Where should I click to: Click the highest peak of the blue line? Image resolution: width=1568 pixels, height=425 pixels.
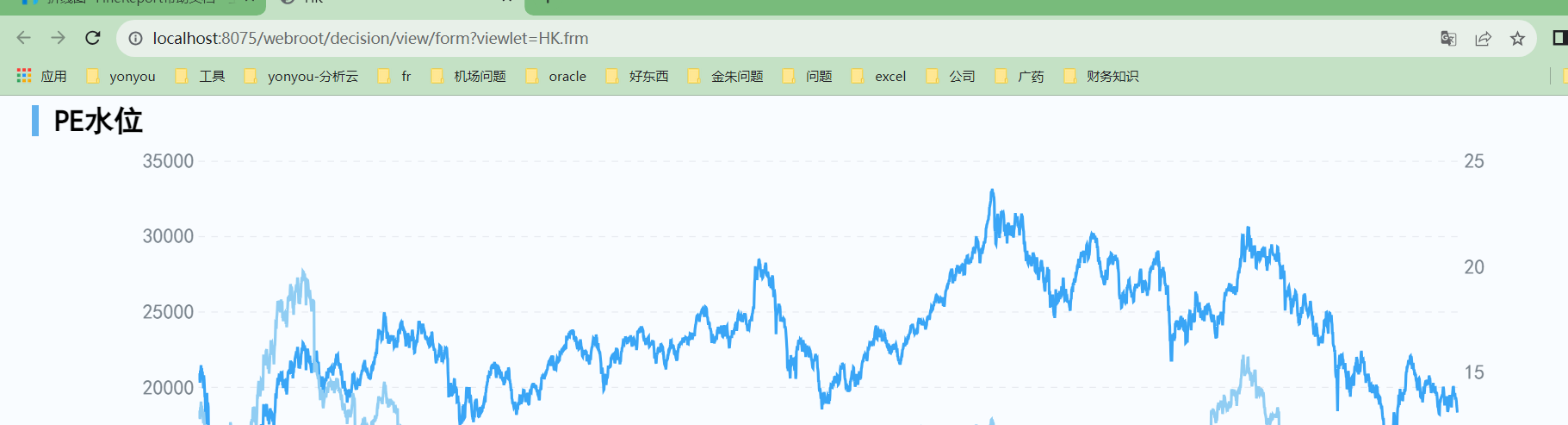[x=992, y=191]
